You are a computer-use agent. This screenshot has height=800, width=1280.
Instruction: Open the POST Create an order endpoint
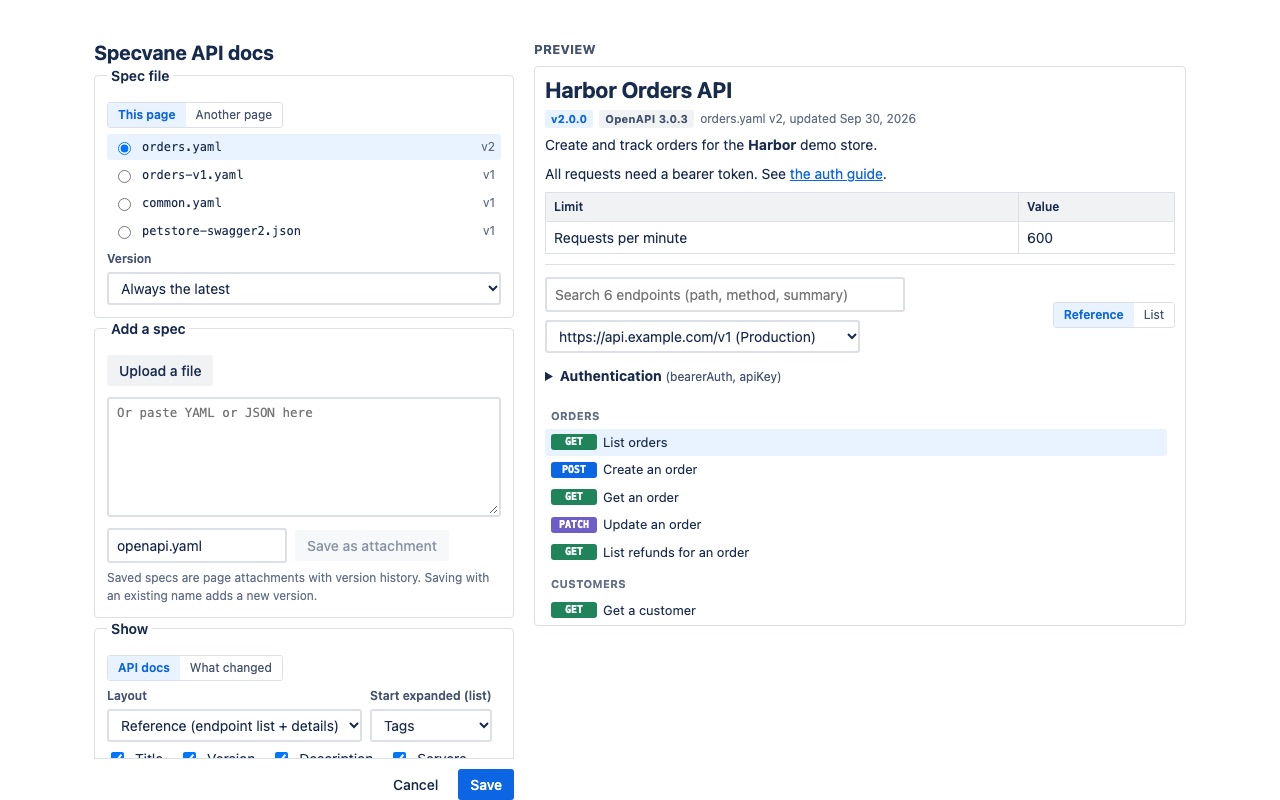856,470
